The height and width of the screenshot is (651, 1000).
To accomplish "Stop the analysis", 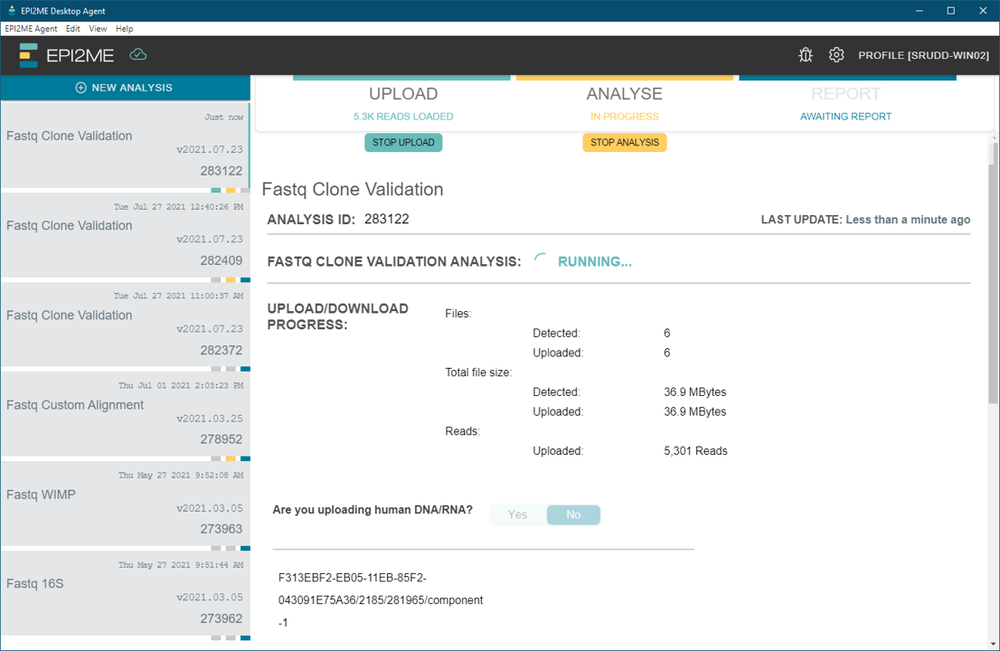I will [624, 142].
